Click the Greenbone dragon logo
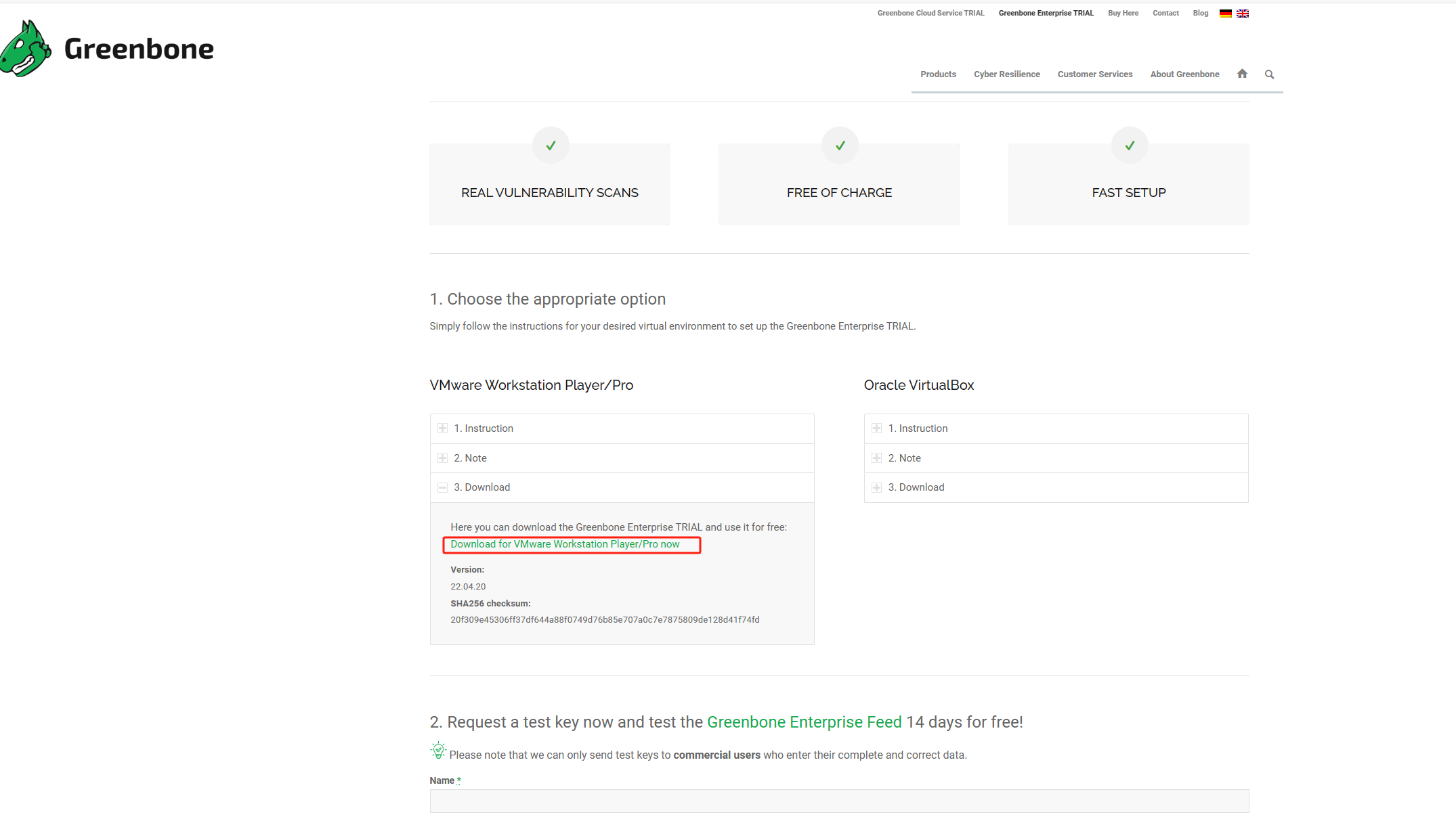This screenshot has width=1456, height=821. click(x=26, y=49)
